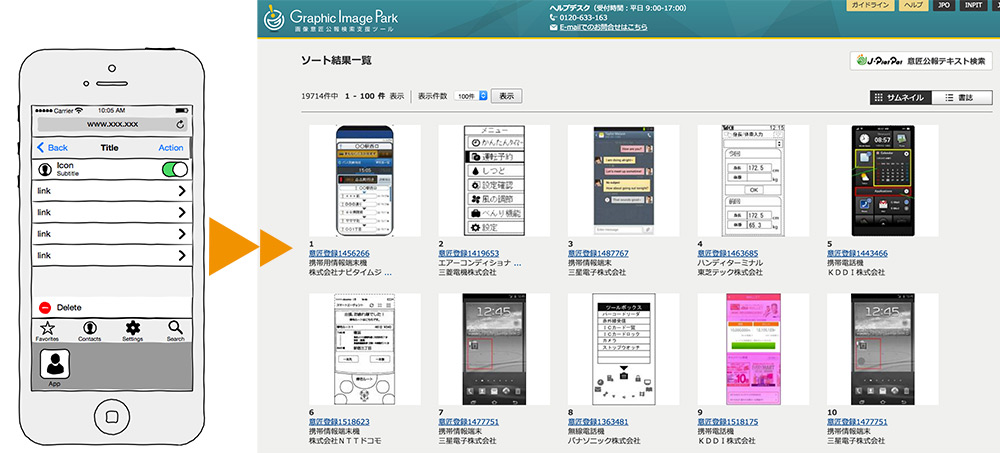
Task: Click the JPO header button
Action: point(945,4)
